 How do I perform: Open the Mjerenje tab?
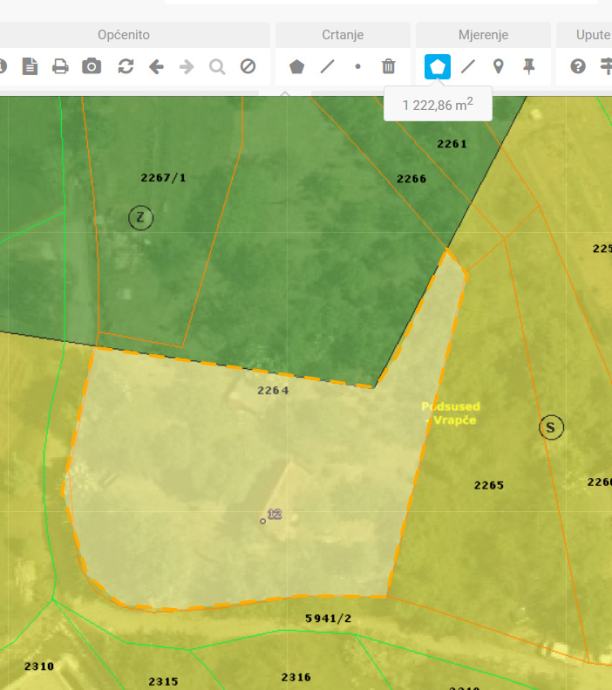pyautogui.click(x=483, y=35)
